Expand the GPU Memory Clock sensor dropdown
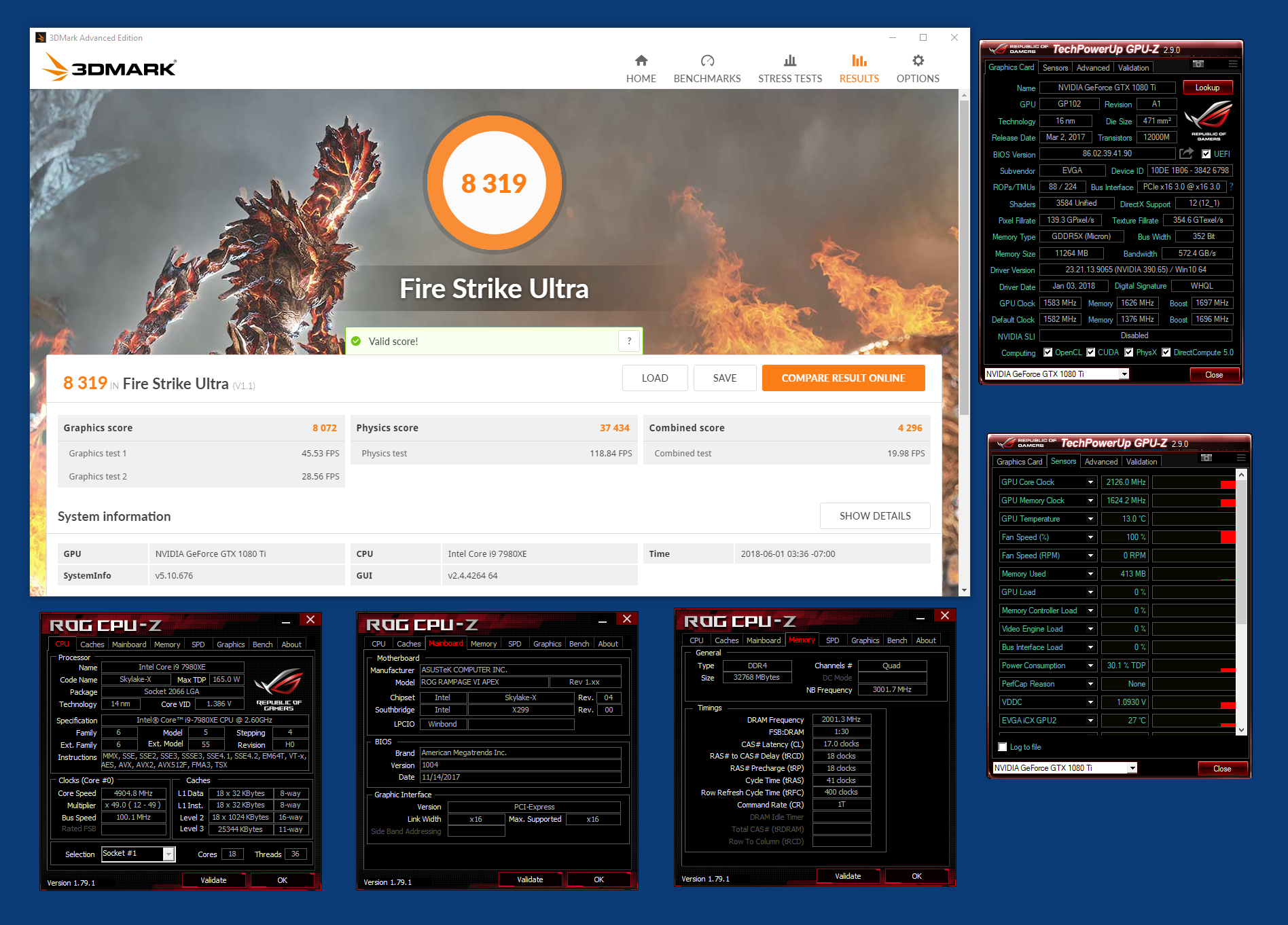The height and width of the screenshot is (925, 1288). [1090, 501]
